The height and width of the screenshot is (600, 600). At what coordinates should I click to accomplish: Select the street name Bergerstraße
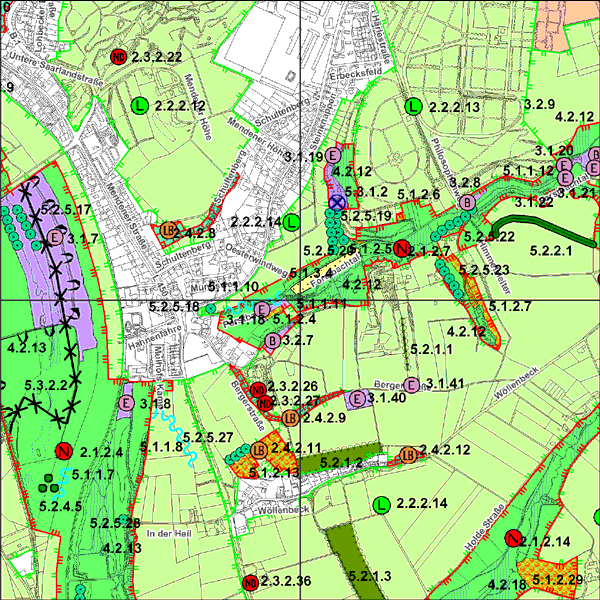click(248, 405)
